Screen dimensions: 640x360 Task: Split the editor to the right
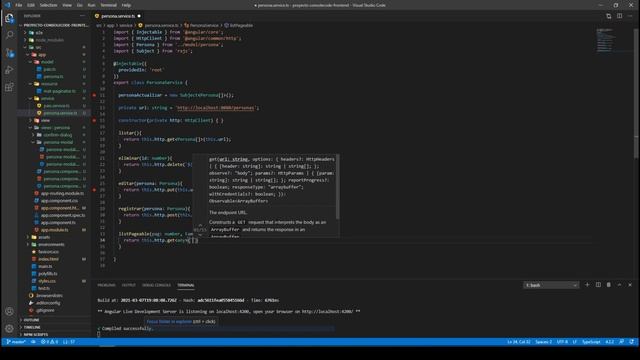pyautogui.click(x=620, y=16)
